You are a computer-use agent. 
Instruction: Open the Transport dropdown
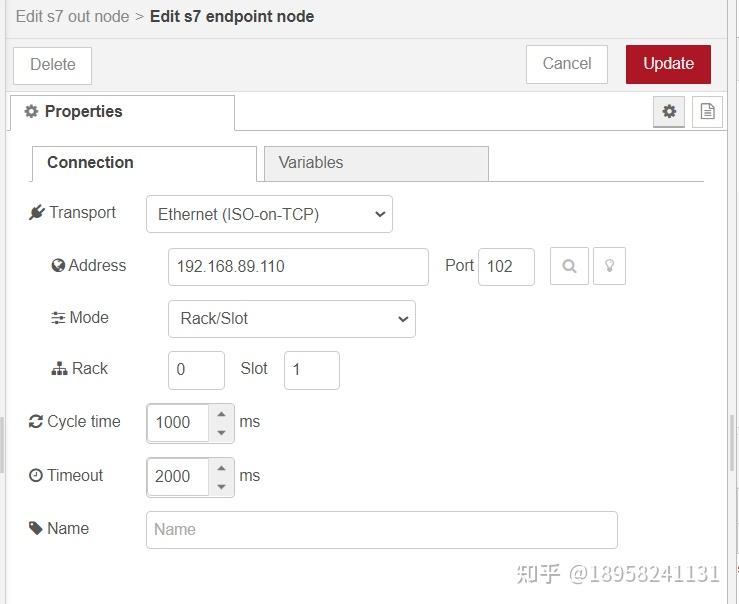[x=269, y=214]
